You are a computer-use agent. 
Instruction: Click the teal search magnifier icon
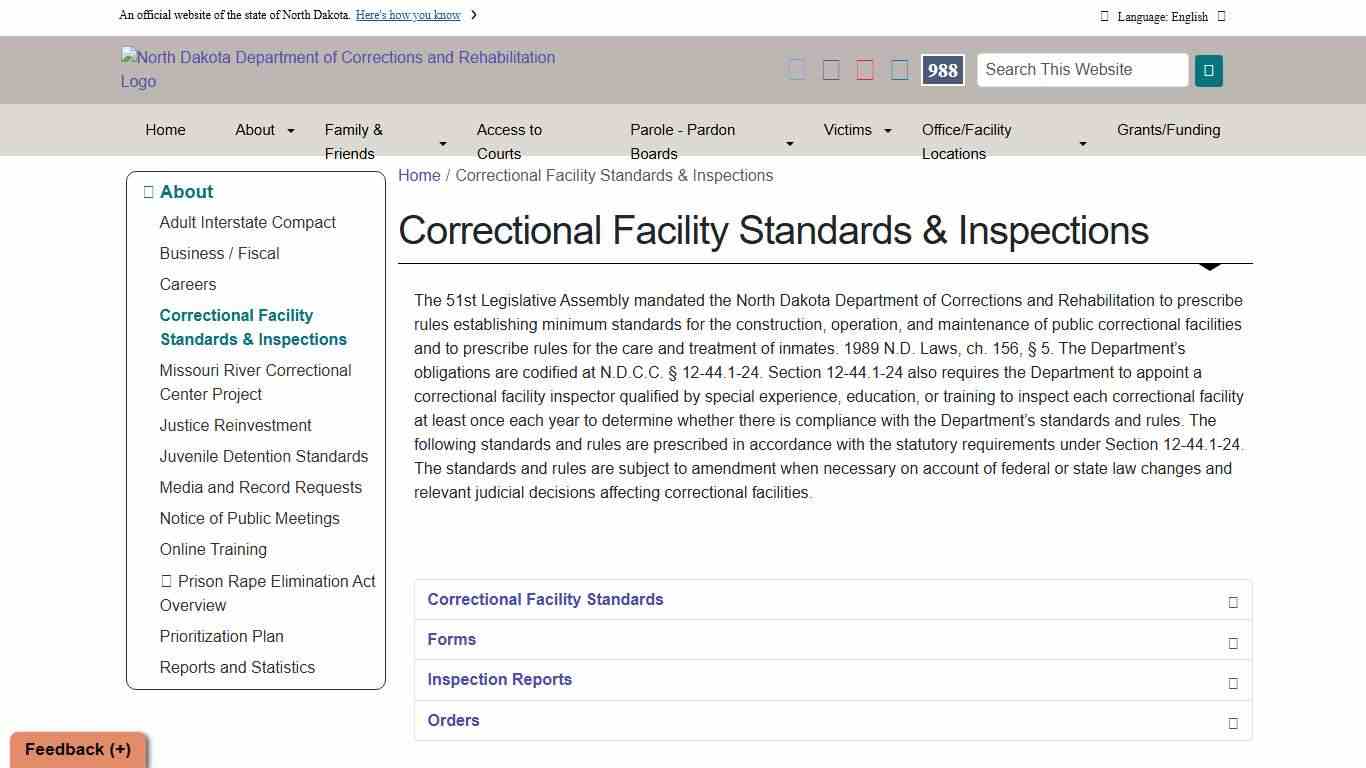tap(1209, 70)
